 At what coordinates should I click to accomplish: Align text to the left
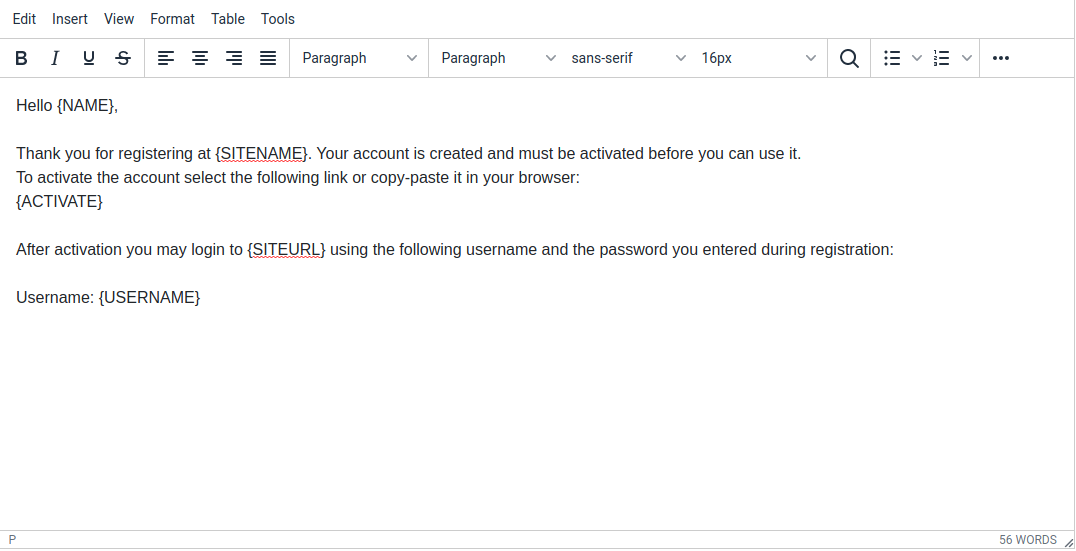pos(166,58)
